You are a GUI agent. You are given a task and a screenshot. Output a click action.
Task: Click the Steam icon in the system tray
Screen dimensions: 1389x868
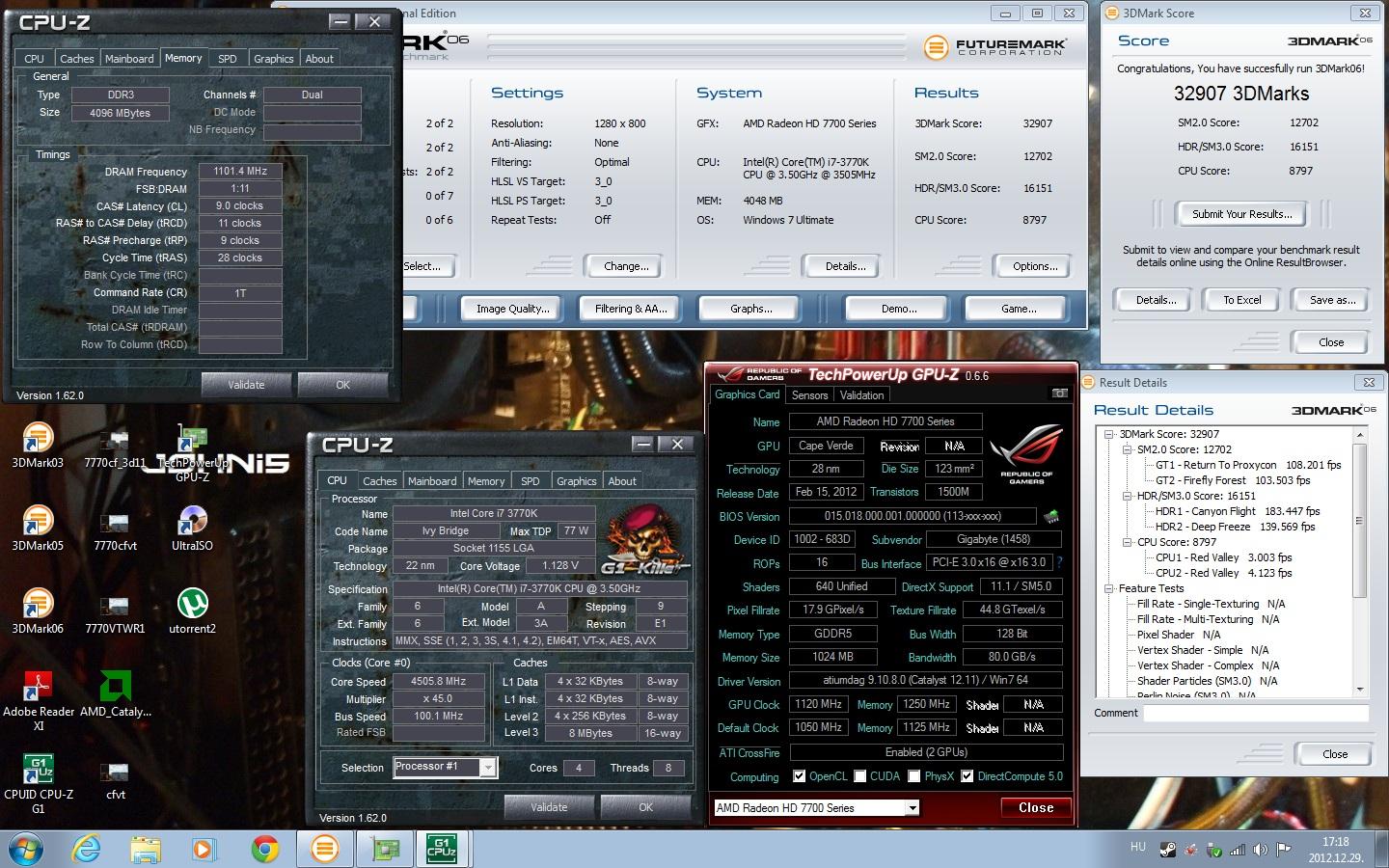[1167, 850]
